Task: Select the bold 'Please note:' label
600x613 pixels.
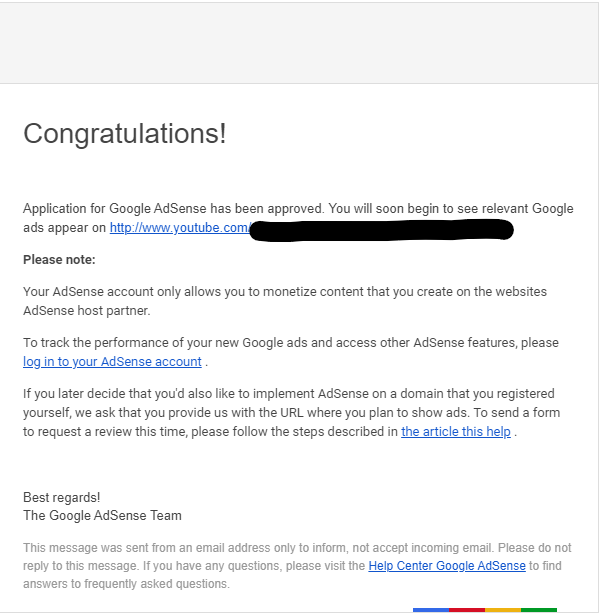Action: point(59,260)
